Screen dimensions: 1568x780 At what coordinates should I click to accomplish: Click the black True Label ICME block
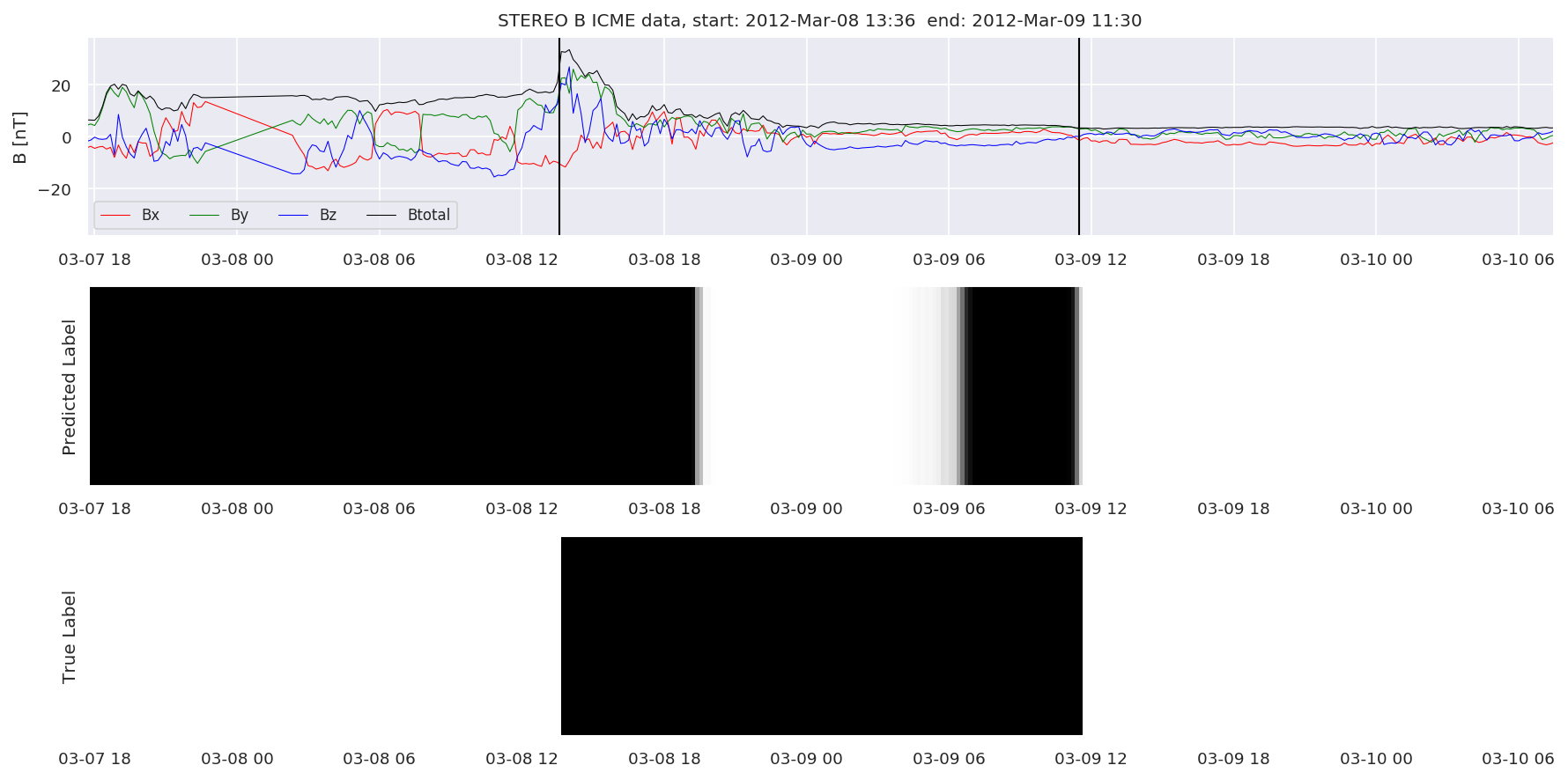(822, 636)
